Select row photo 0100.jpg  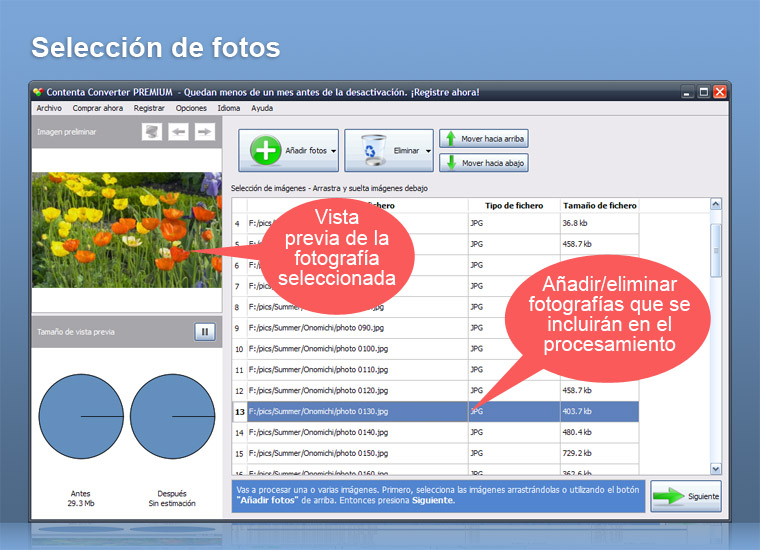[x=435, y=349]
